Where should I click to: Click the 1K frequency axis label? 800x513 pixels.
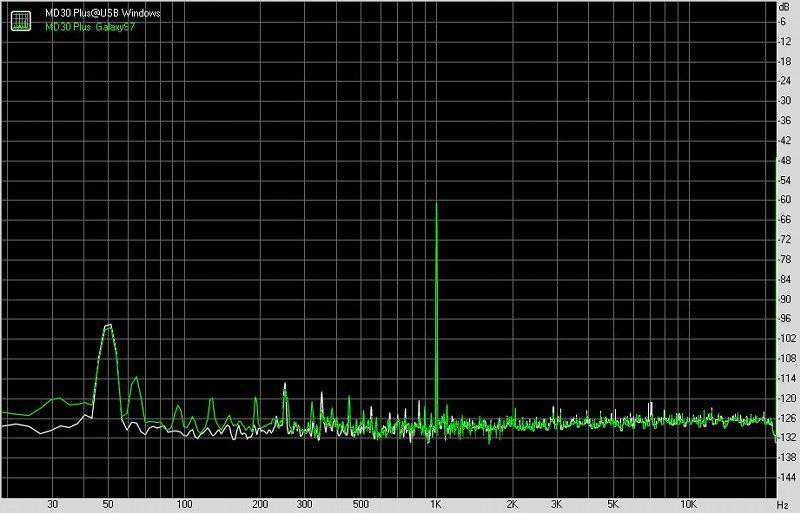click(x=436, y=506)
